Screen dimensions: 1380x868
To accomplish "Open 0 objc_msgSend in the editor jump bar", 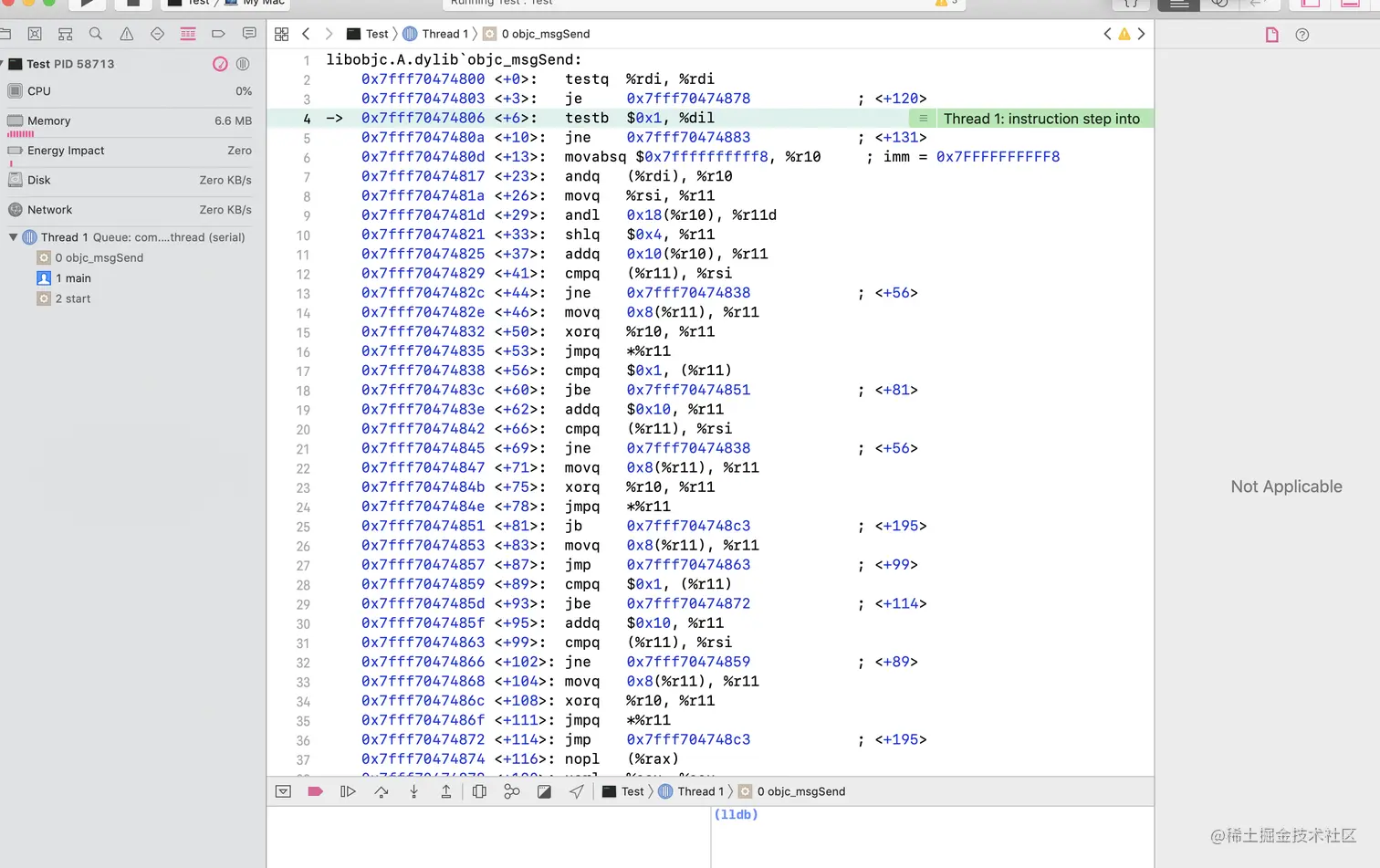I will tap(537, 34).
